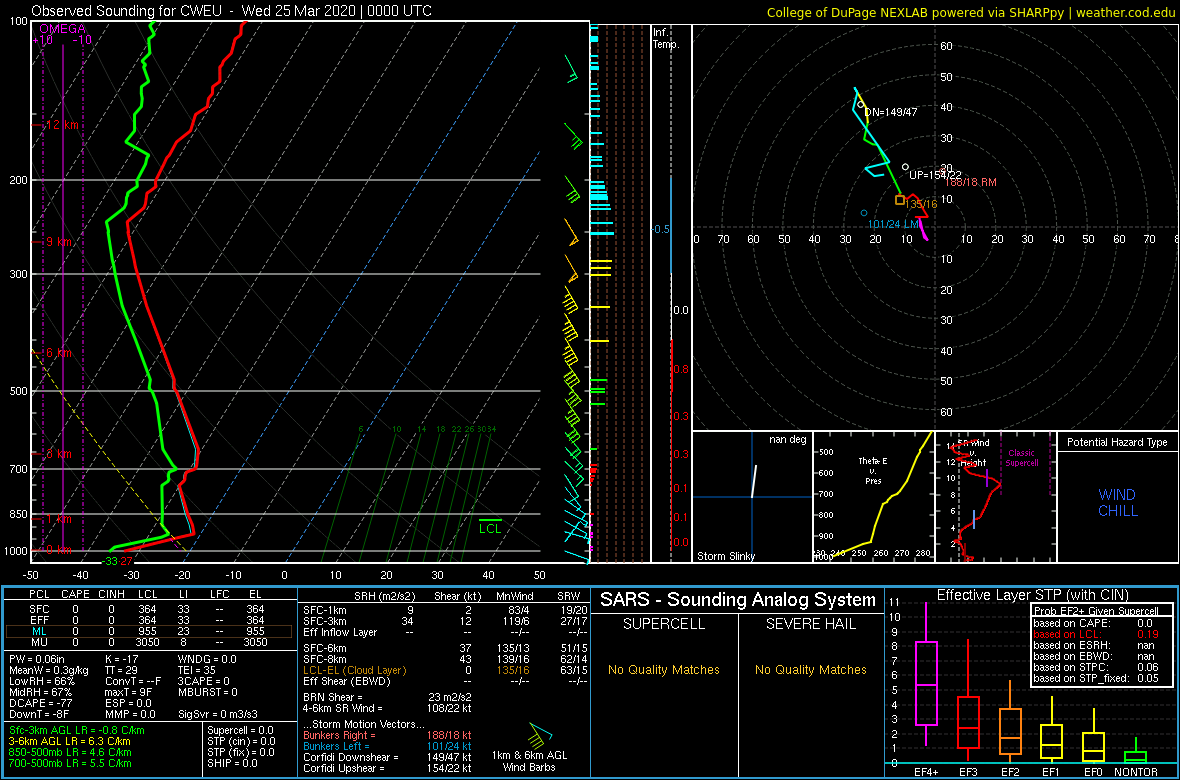Click the Theta-E v. Pres plot
Screen dimensions: 1180x780
874,497
